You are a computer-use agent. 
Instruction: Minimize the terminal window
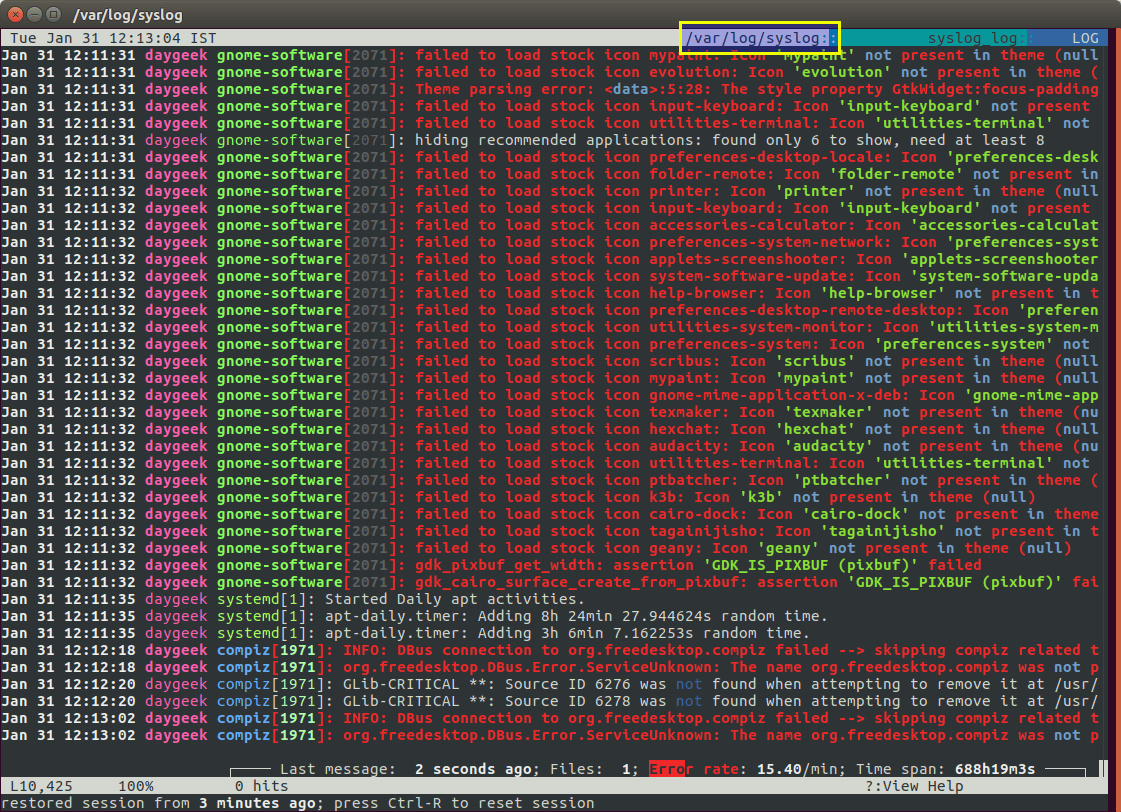coord(32,14)
